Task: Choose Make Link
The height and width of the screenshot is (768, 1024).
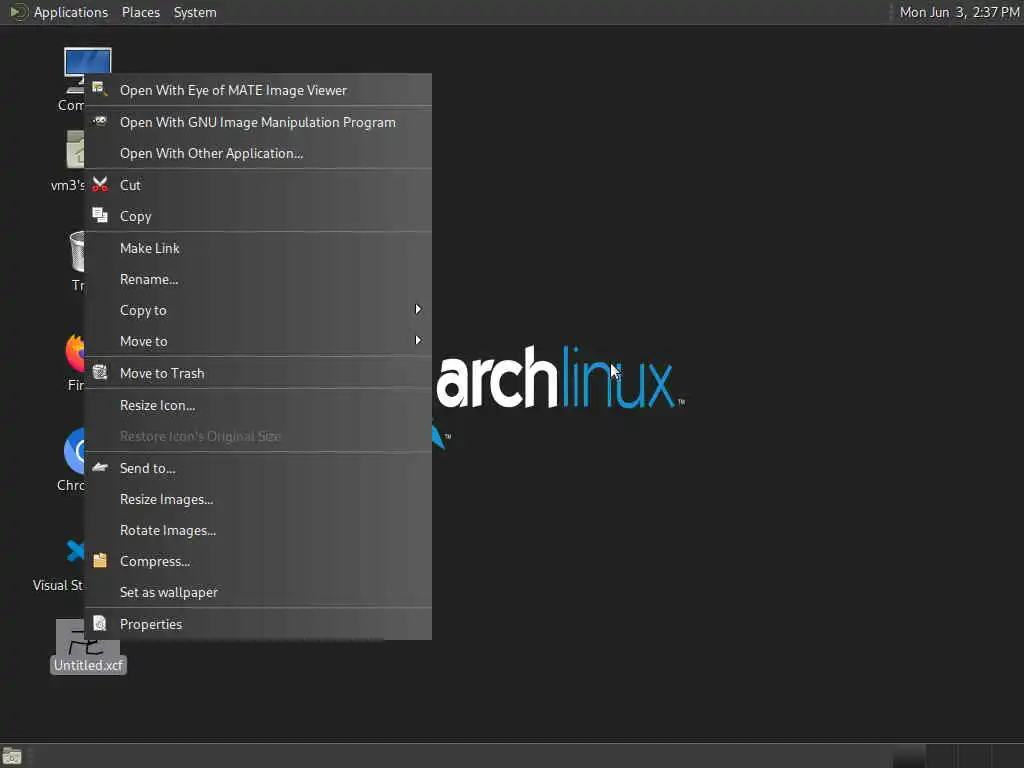Action: click(x=258, y=248)
